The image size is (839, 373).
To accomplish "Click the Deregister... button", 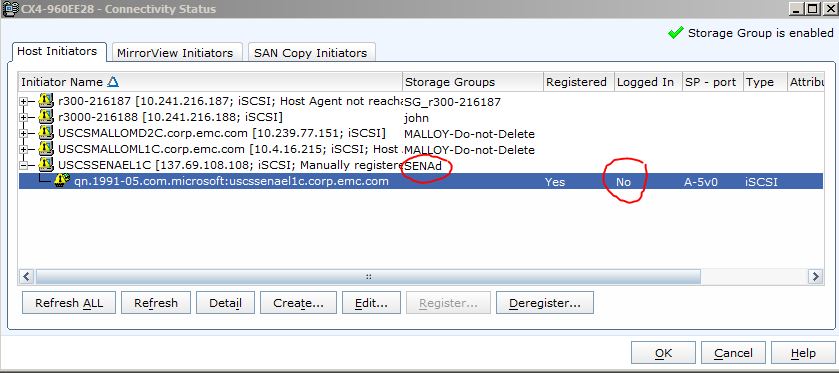I will pyautogui.click(x=545, y=303).
